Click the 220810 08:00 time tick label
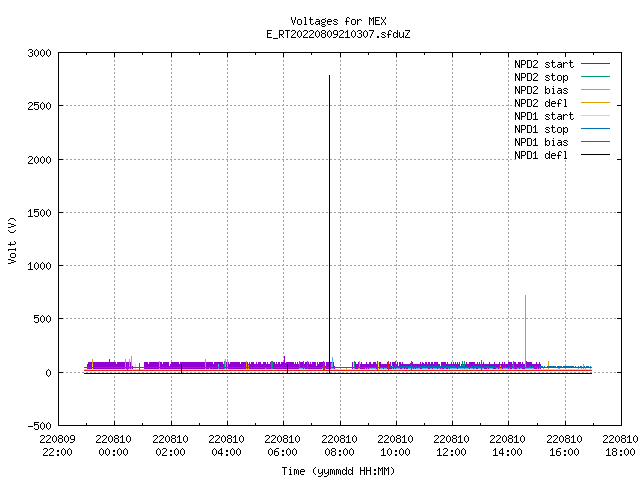 [x=339, y=446]
